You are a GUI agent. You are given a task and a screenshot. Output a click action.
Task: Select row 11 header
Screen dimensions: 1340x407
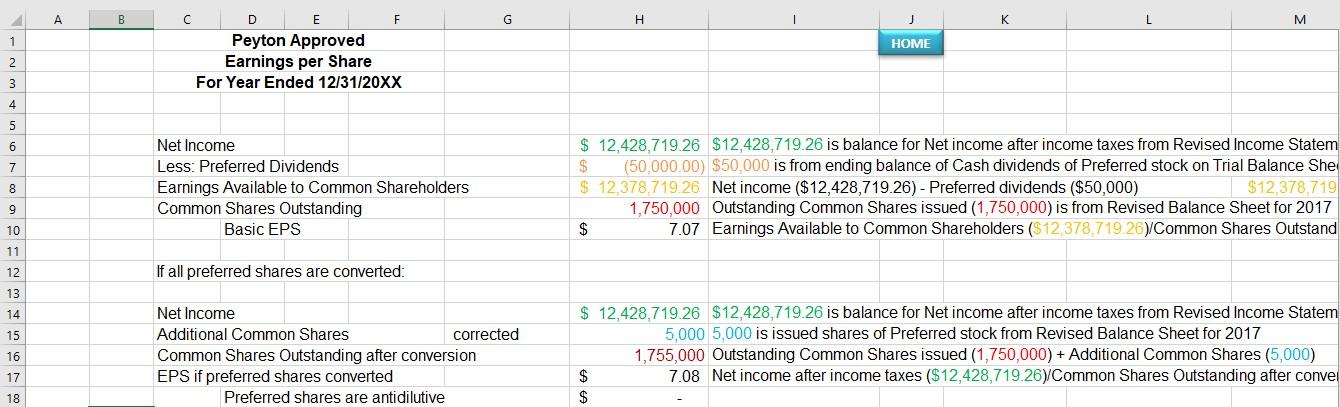coord(12,250)
